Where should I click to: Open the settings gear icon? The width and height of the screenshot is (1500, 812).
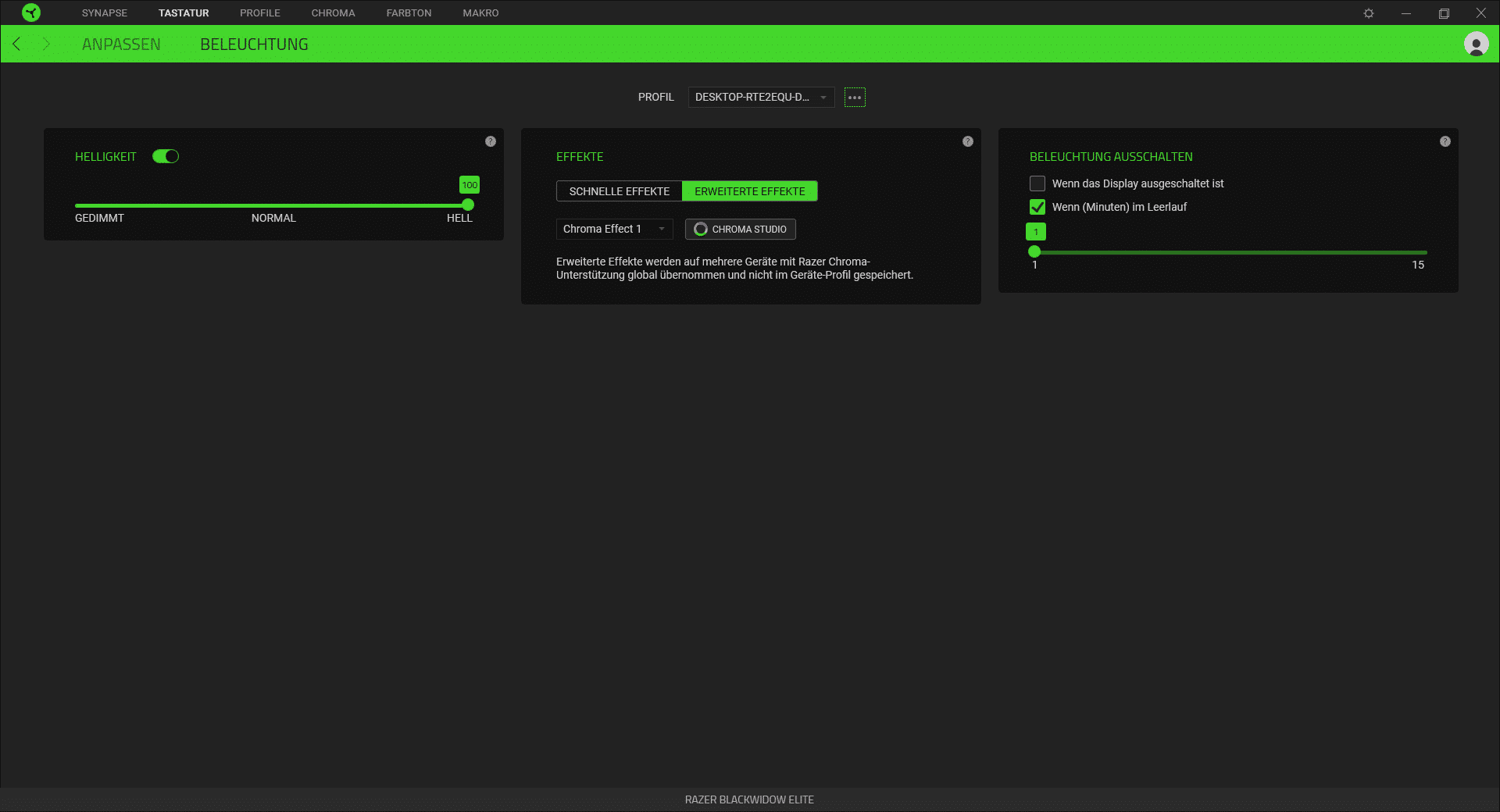pos(1368,13)
